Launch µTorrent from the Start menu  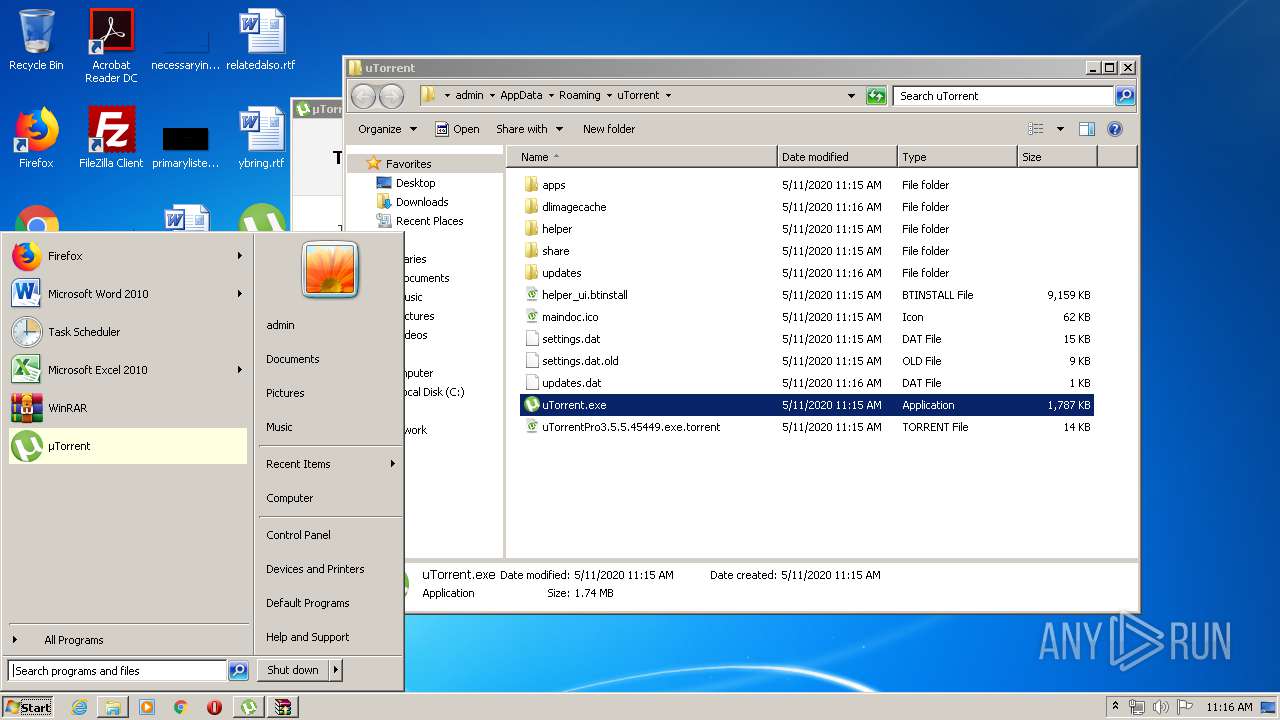(127, 446)
